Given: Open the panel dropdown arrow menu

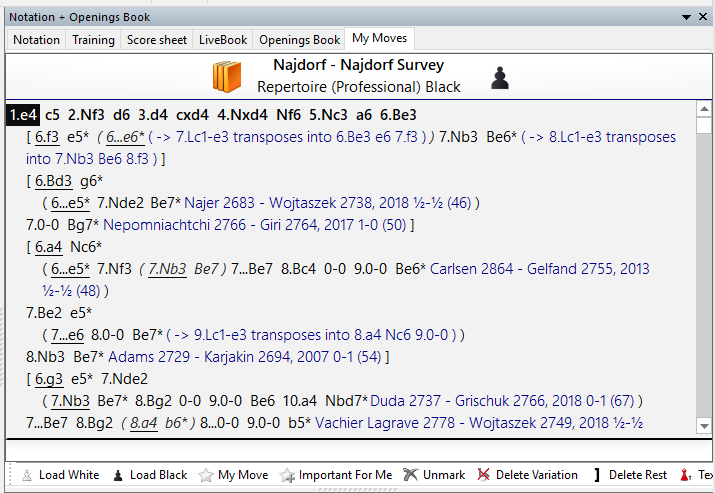Looking at the screenshot, I should pyautogui.click(x=688, y=17).
